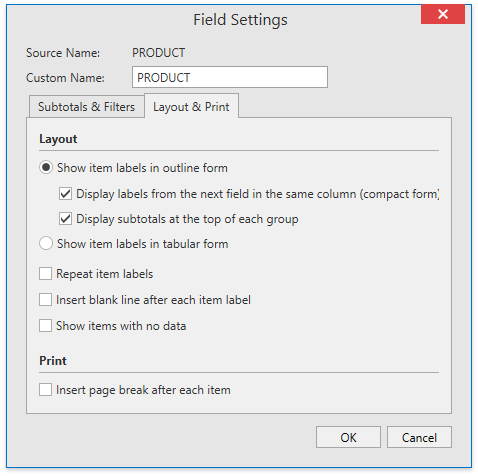The width and height of the screenshot is (478, 476).
Task: Select the Layout & Print tab
Action: pos(191,107)
